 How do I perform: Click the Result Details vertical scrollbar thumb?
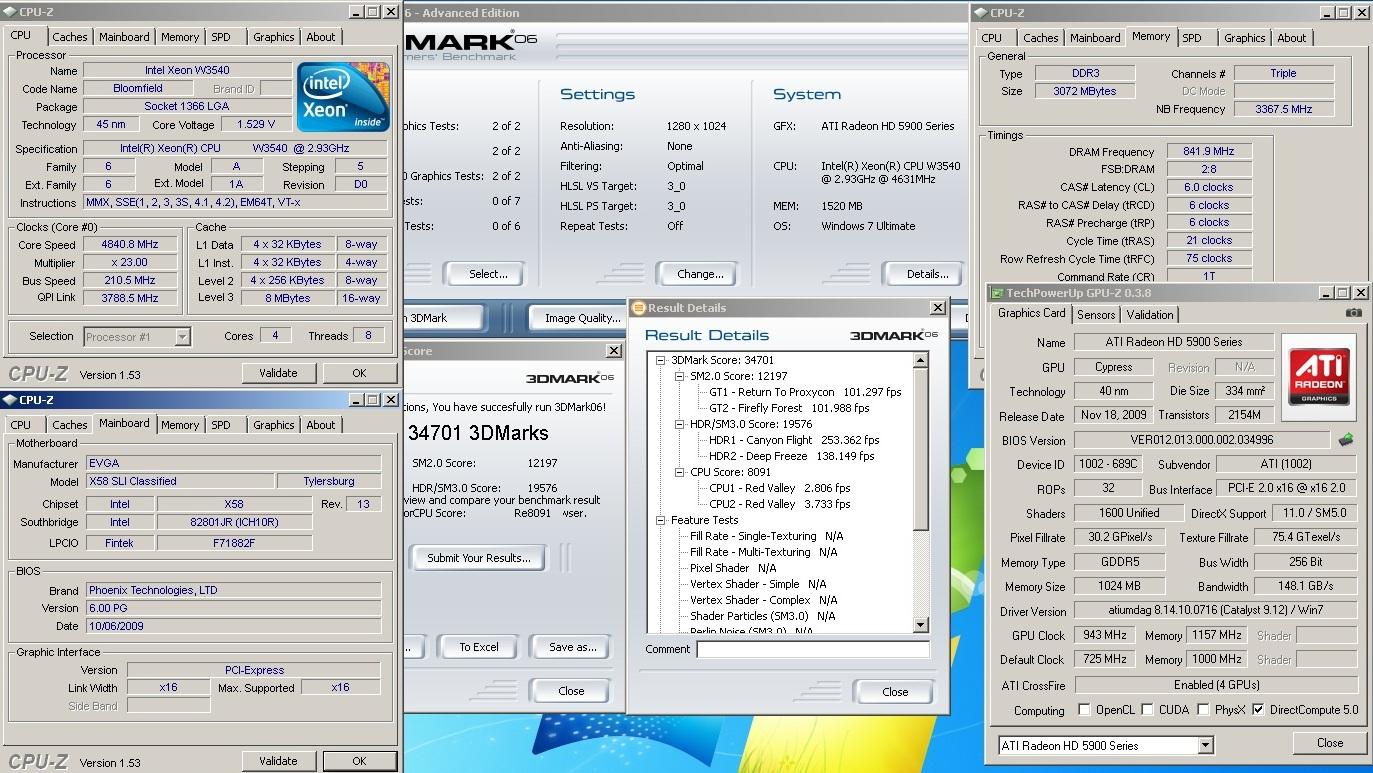coord(921,449)
